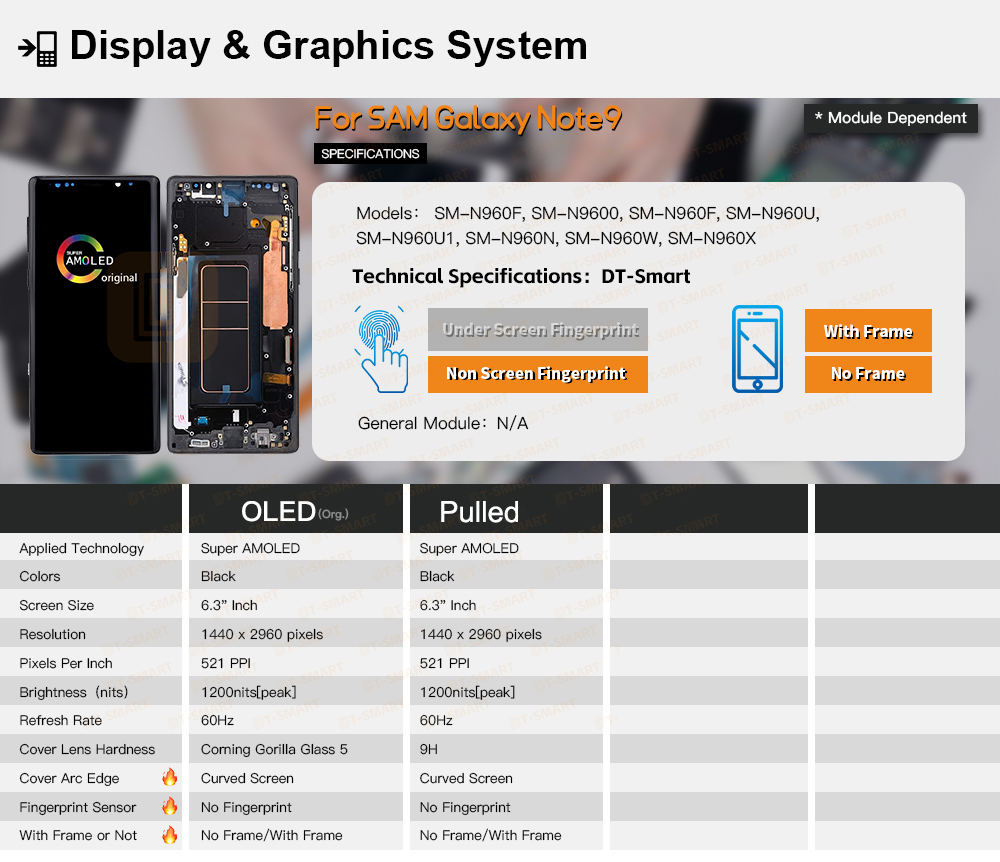This screenshot has height=862, width=1000.
Task: Click the OLED column header
Action: 295,511
